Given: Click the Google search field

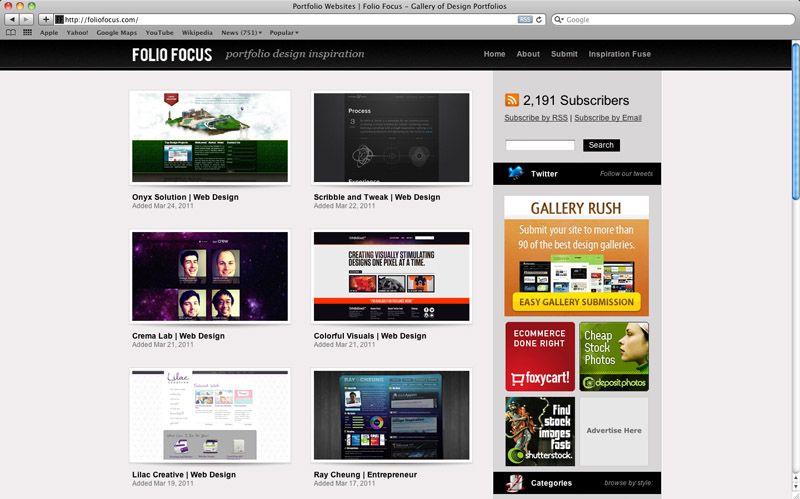Looking at the screenshot, I should coord(673,19).
